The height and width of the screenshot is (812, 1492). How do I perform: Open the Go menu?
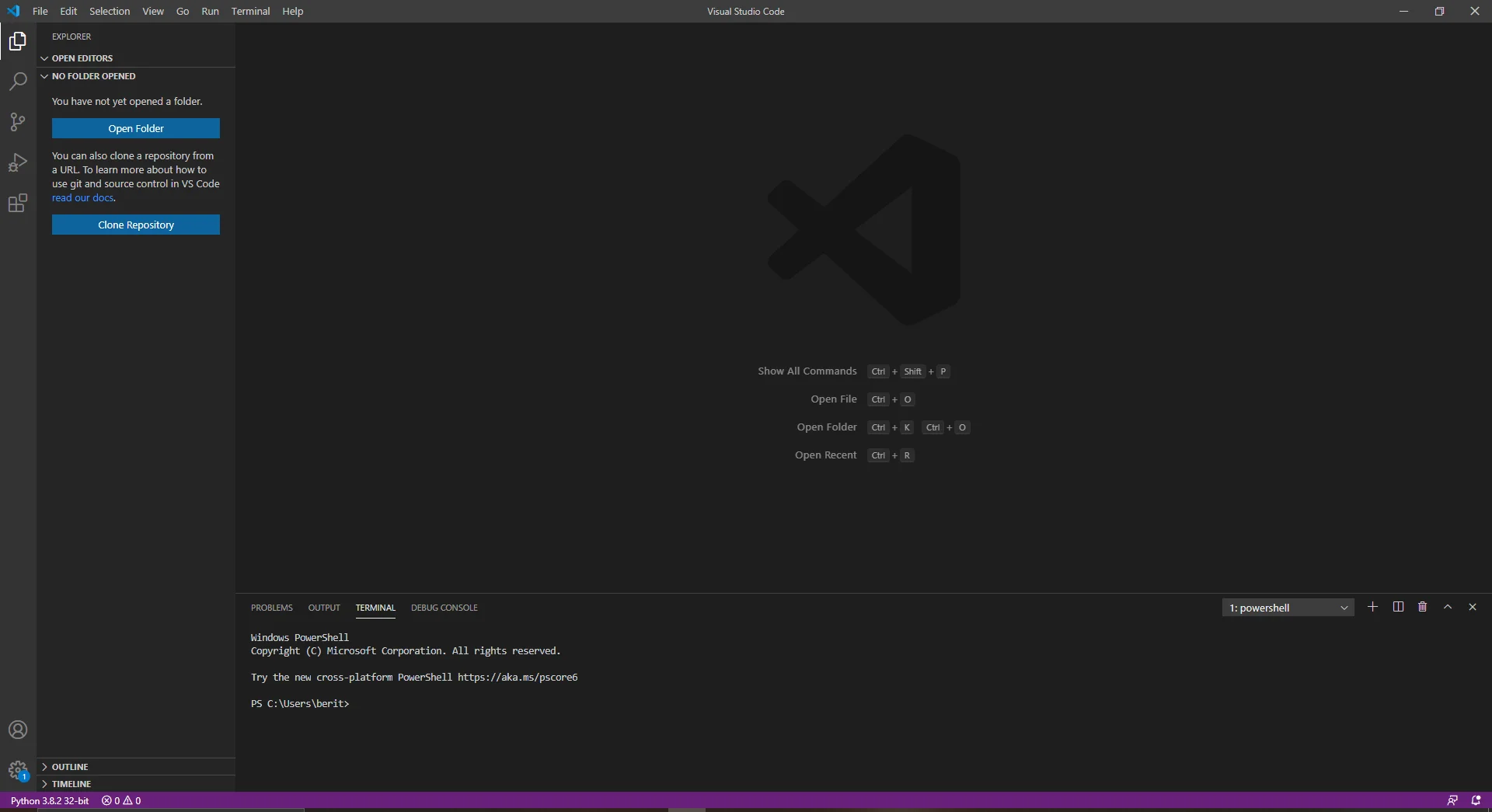click(183, 11)
